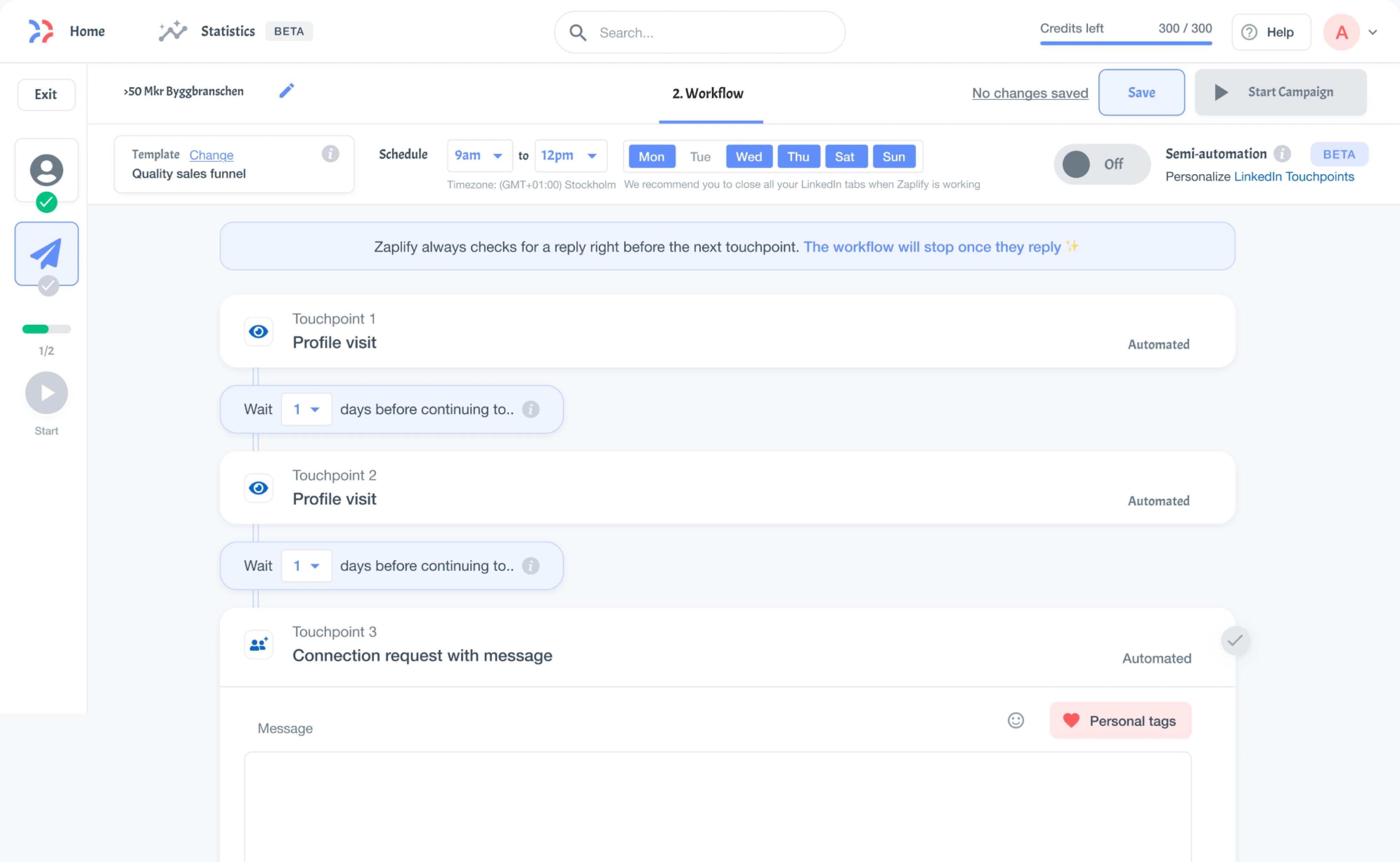Enable Tue in schedule
Screen dimensions: 1400x862
(700, 156)
